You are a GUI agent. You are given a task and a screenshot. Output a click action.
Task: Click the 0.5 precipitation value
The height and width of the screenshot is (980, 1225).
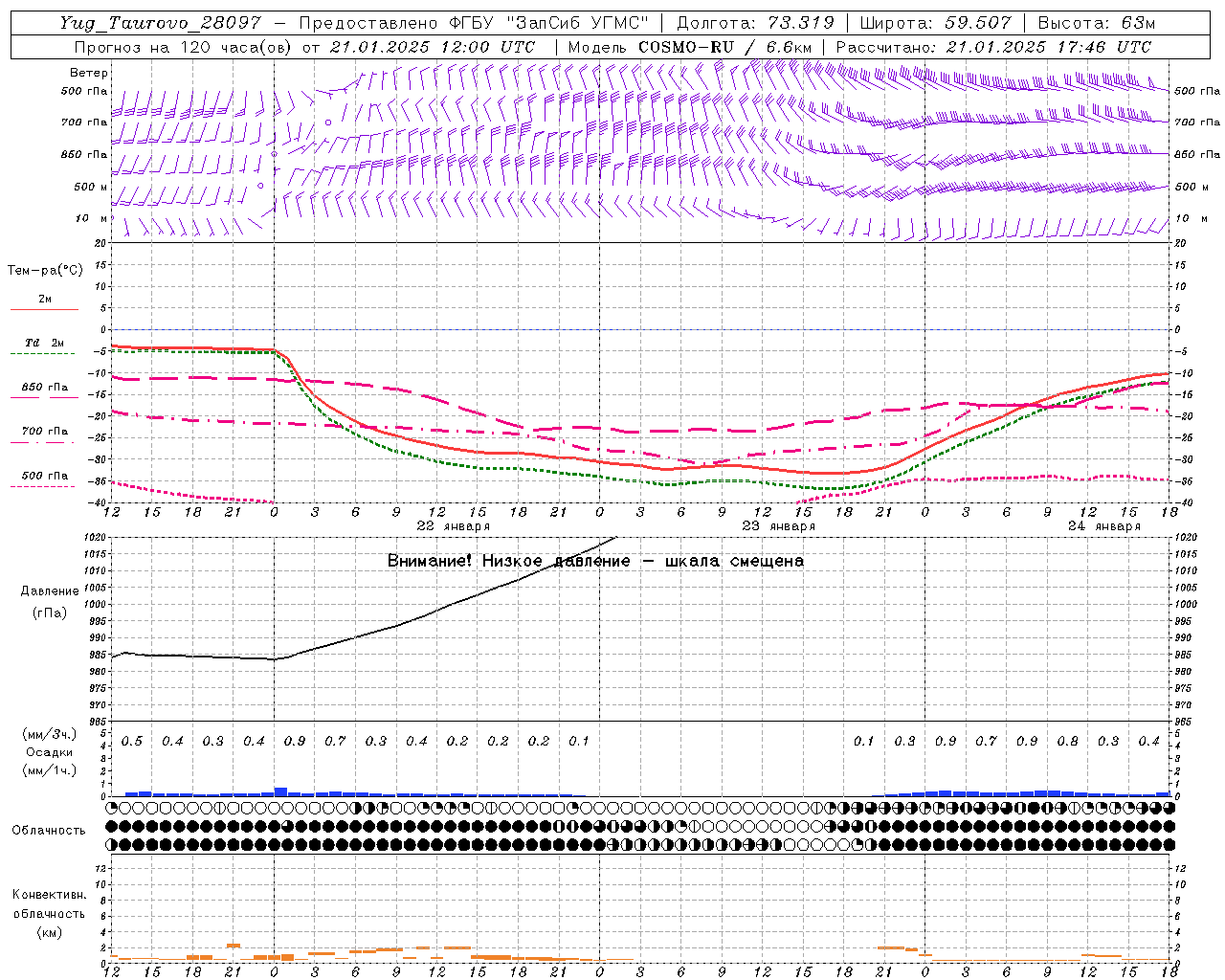[x=132, y=742]
